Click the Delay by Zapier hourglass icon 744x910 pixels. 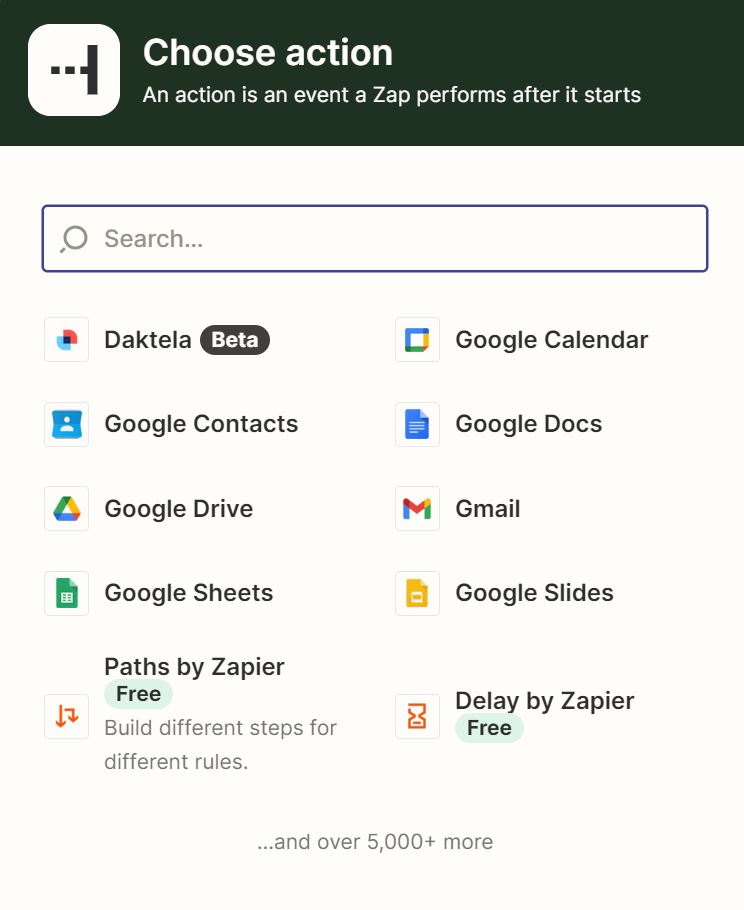point(417,716)
